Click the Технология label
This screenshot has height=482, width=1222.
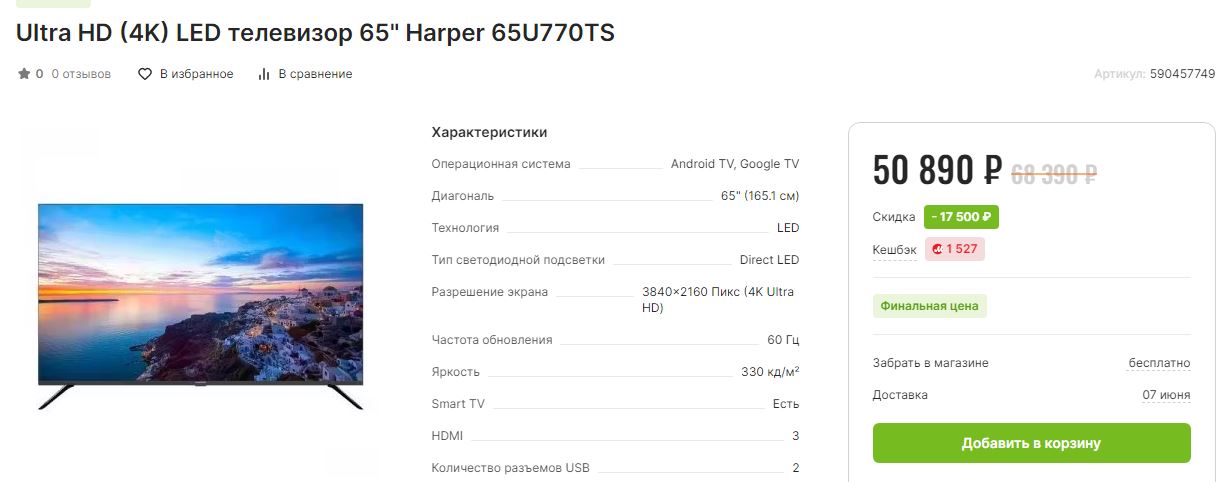point(465,228)
